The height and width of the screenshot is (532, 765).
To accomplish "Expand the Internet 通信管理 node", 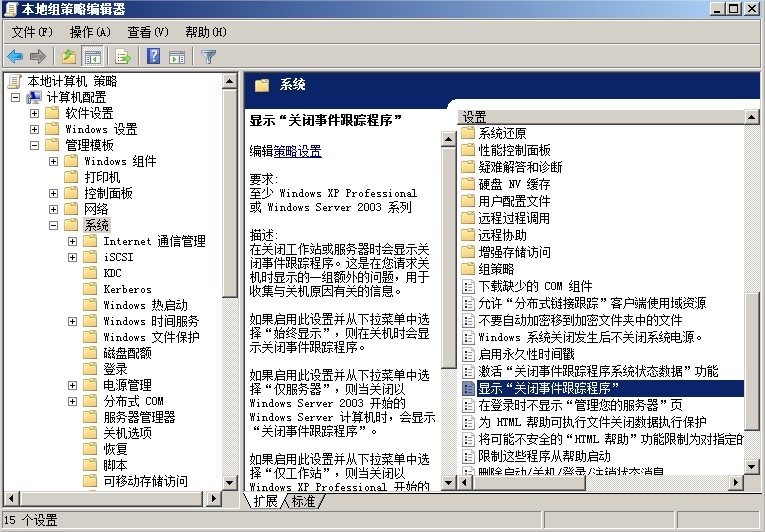I will click(x=73, y=241).
